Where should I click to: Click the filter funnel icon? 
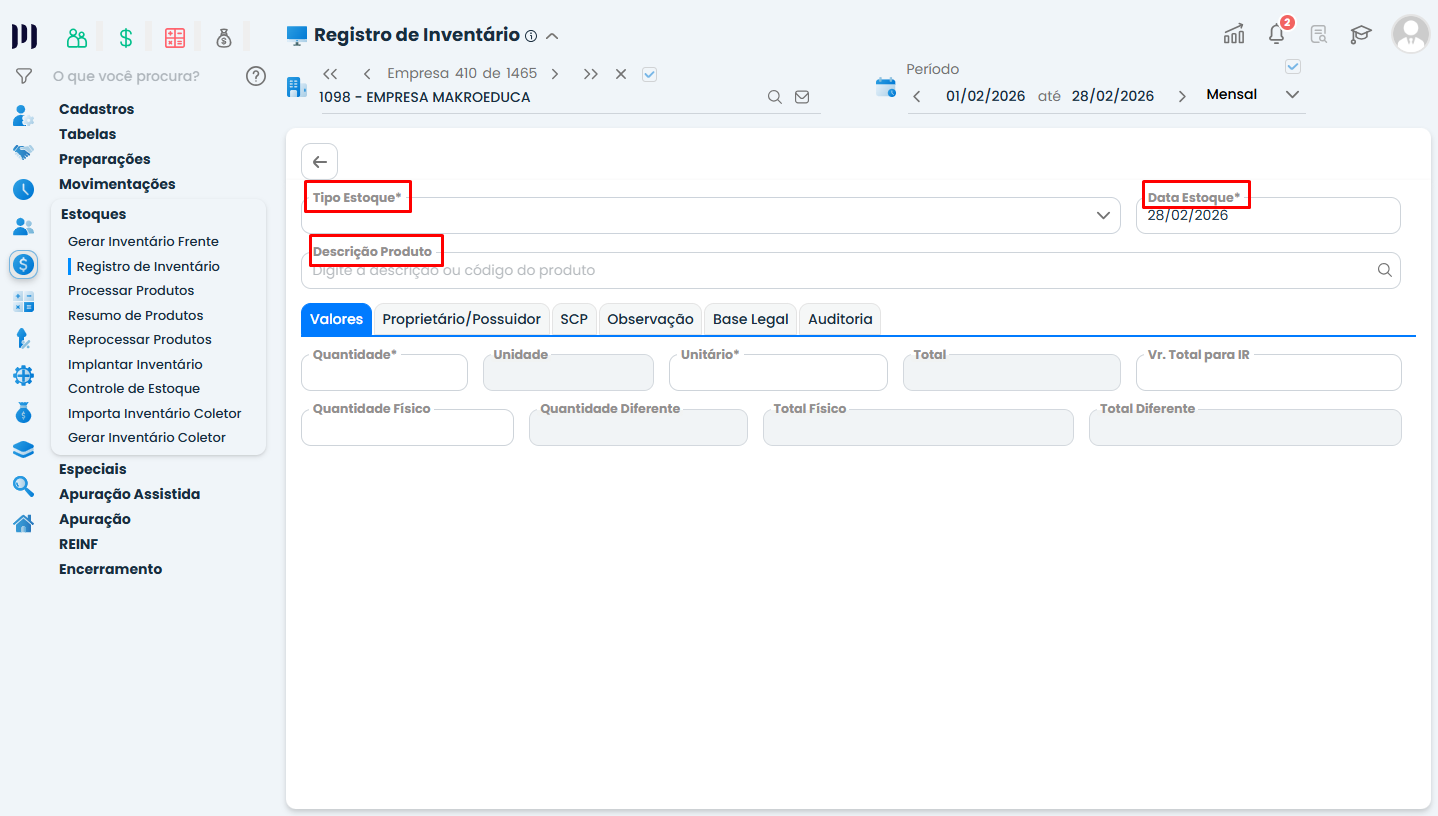(x=24, y=76)
